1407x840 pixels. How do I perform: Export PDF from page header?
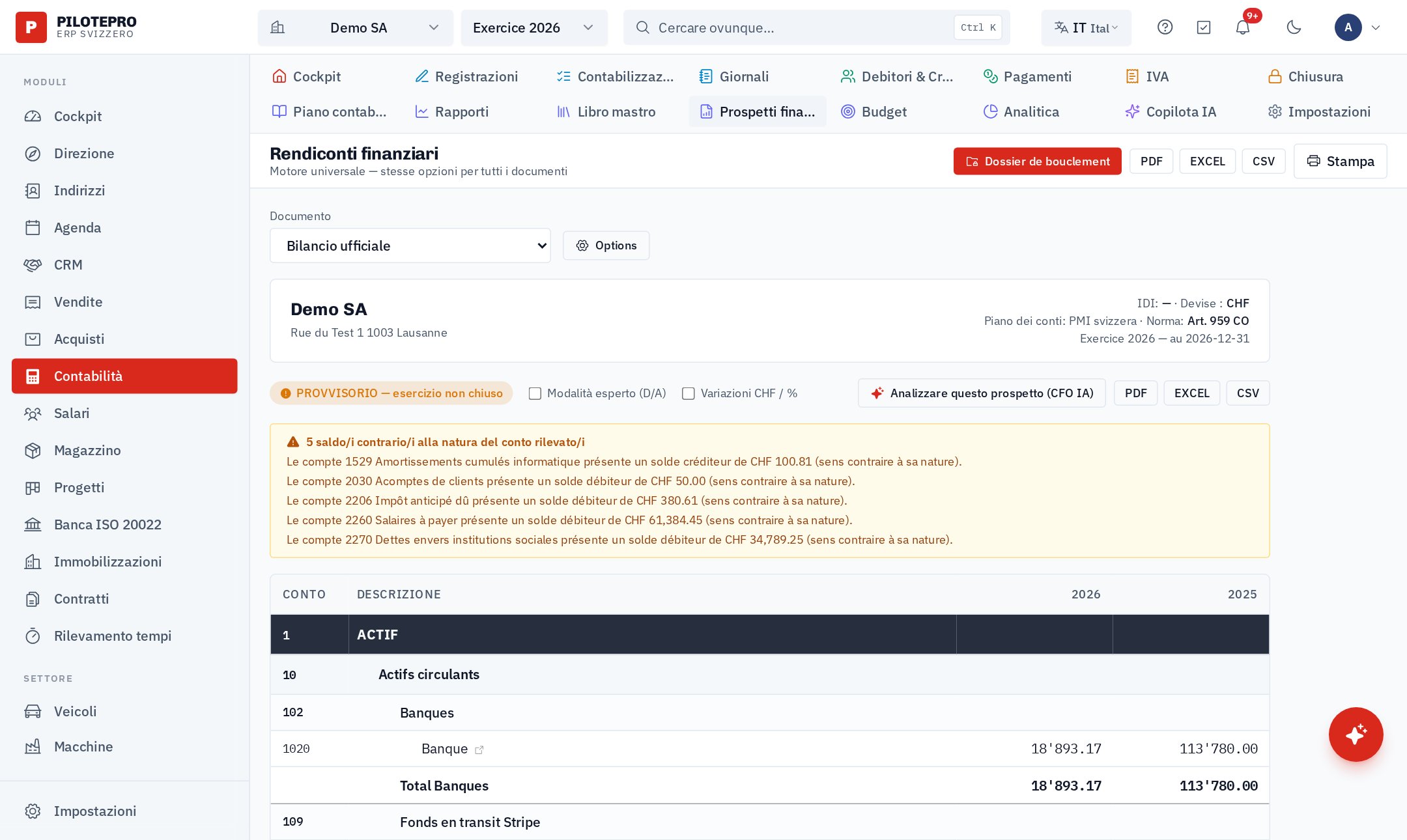coord(1152,161)
